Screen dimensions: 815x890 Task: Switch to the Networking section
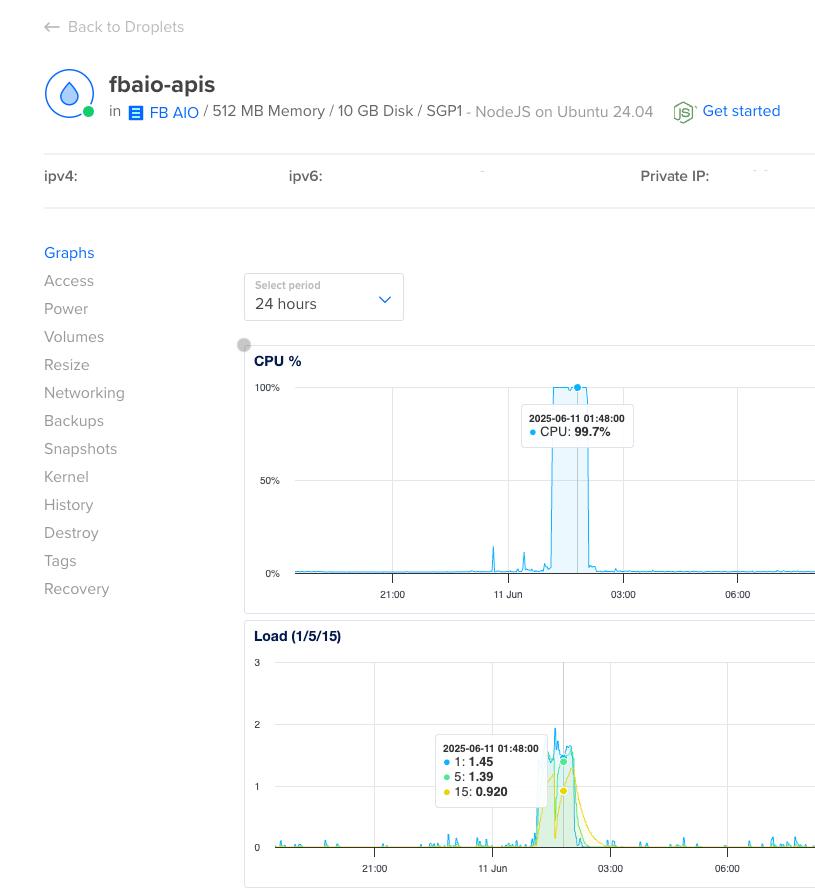pos(84,393)
